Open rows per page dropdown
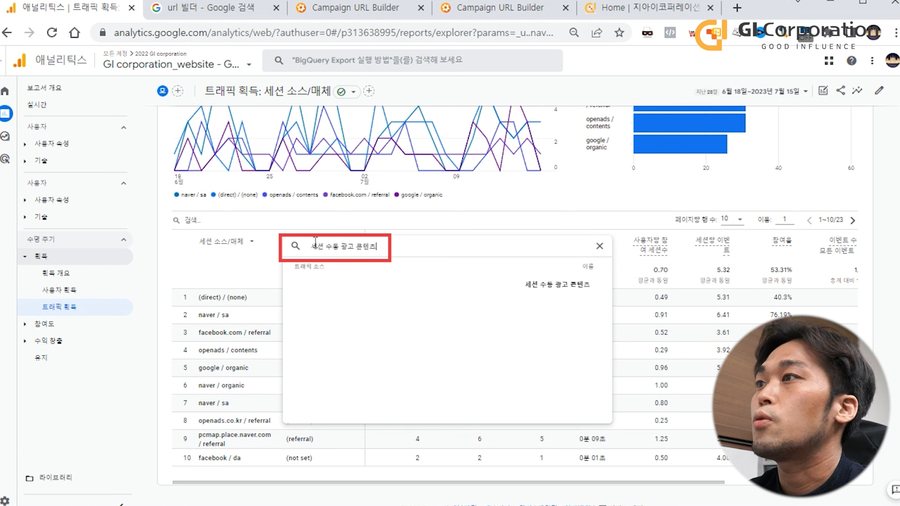 pyautogui.click(x=732, y=219)
